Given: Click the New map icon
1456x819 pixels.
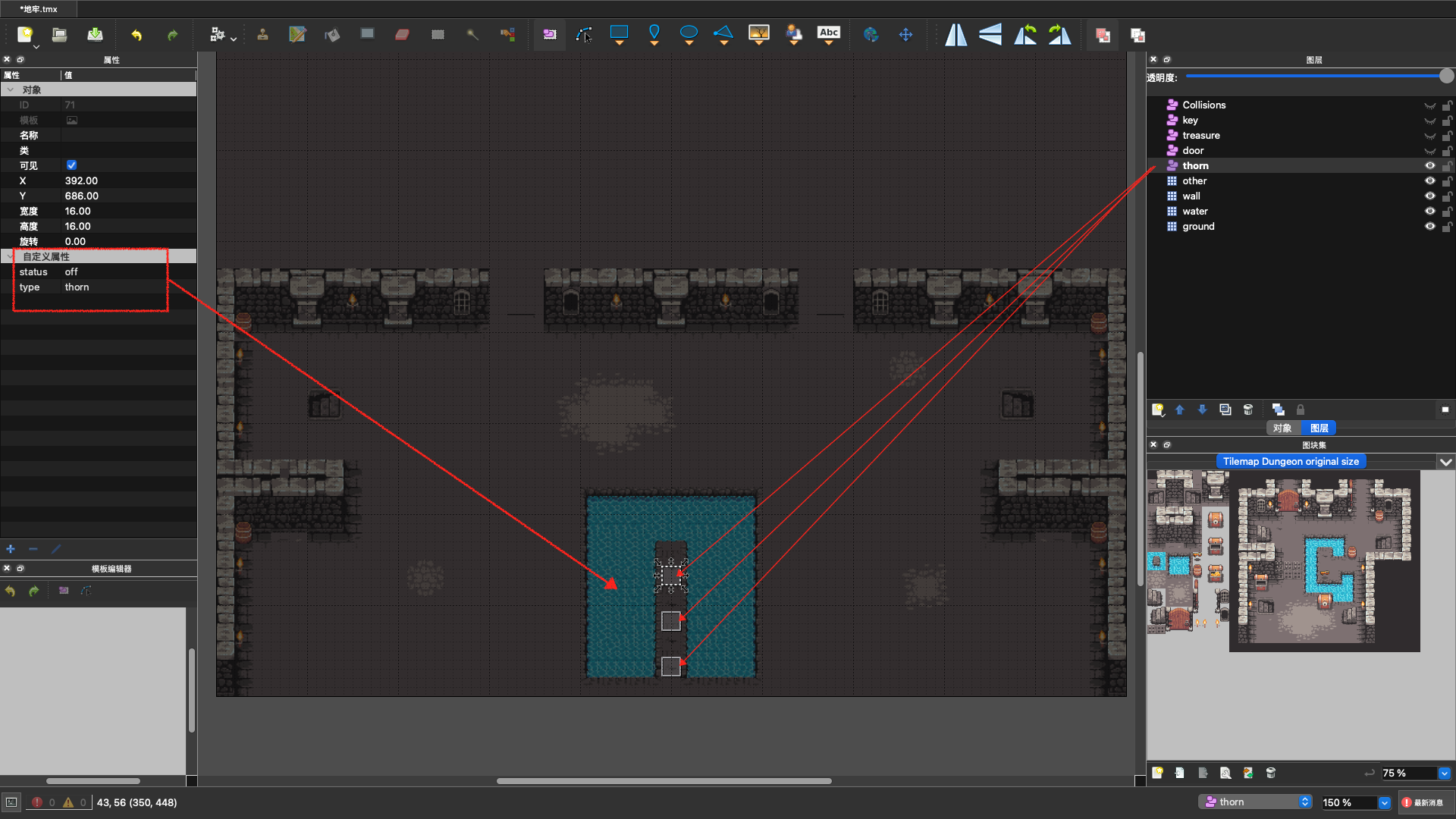Looking at the screenshot, I should [25, 35].
